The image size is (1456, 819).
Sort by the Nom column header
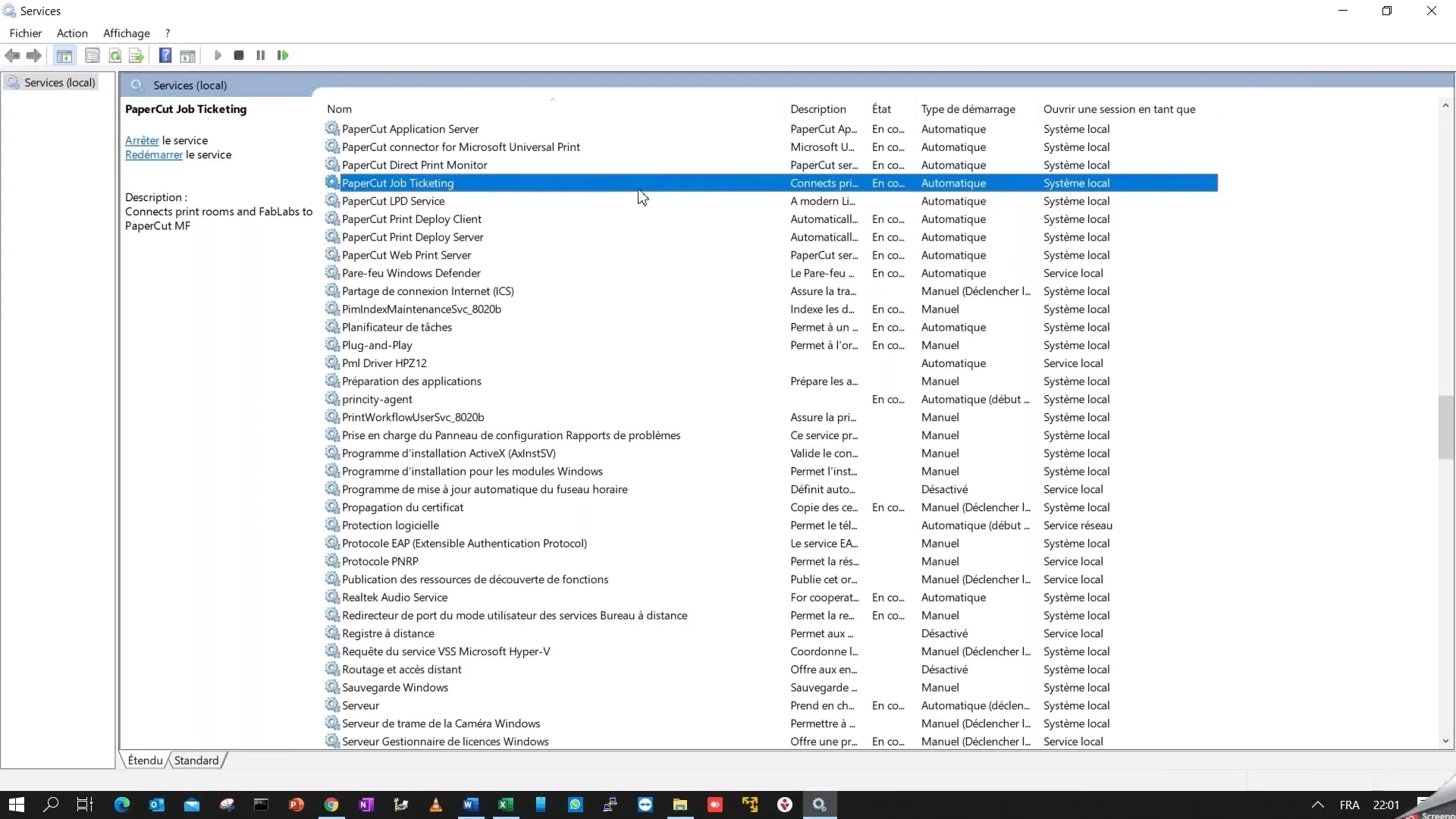click(339, 109)
